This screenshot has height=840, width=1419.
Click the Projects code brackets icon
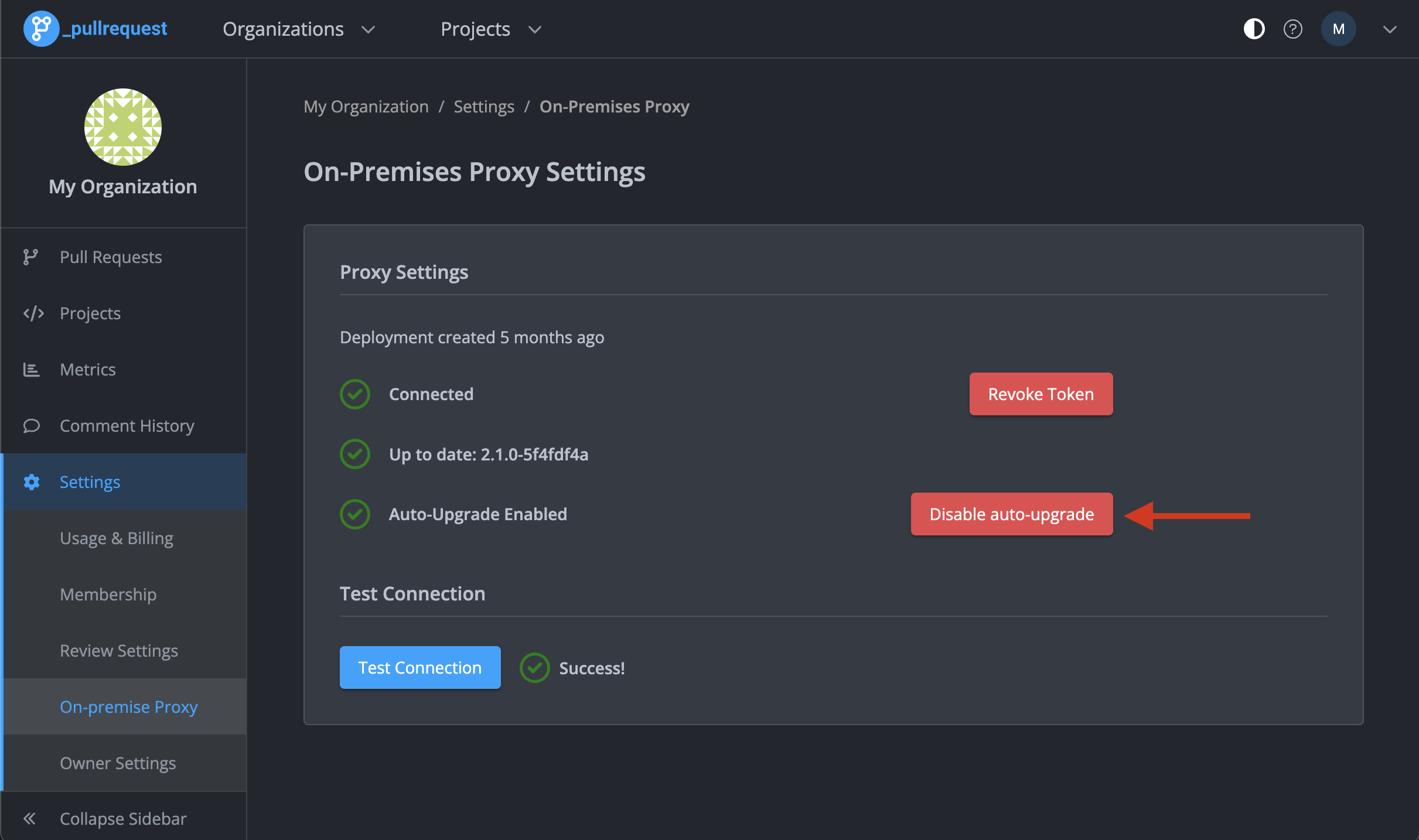pos(33,313)
